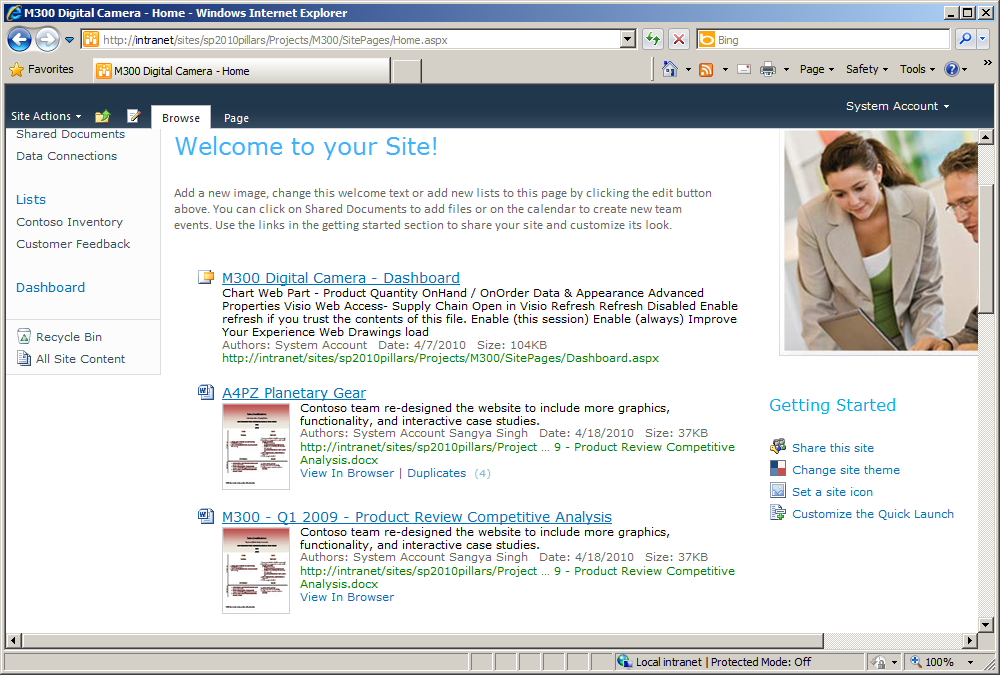Click the Print printer icon

[x=768, y=69]
